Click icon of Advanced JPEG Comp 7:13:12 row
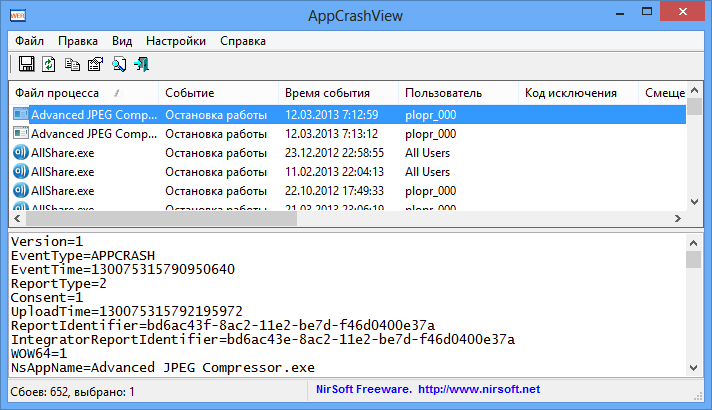This screenshot has height=410, width=712. pyautogui.click(x=21, y=133)
